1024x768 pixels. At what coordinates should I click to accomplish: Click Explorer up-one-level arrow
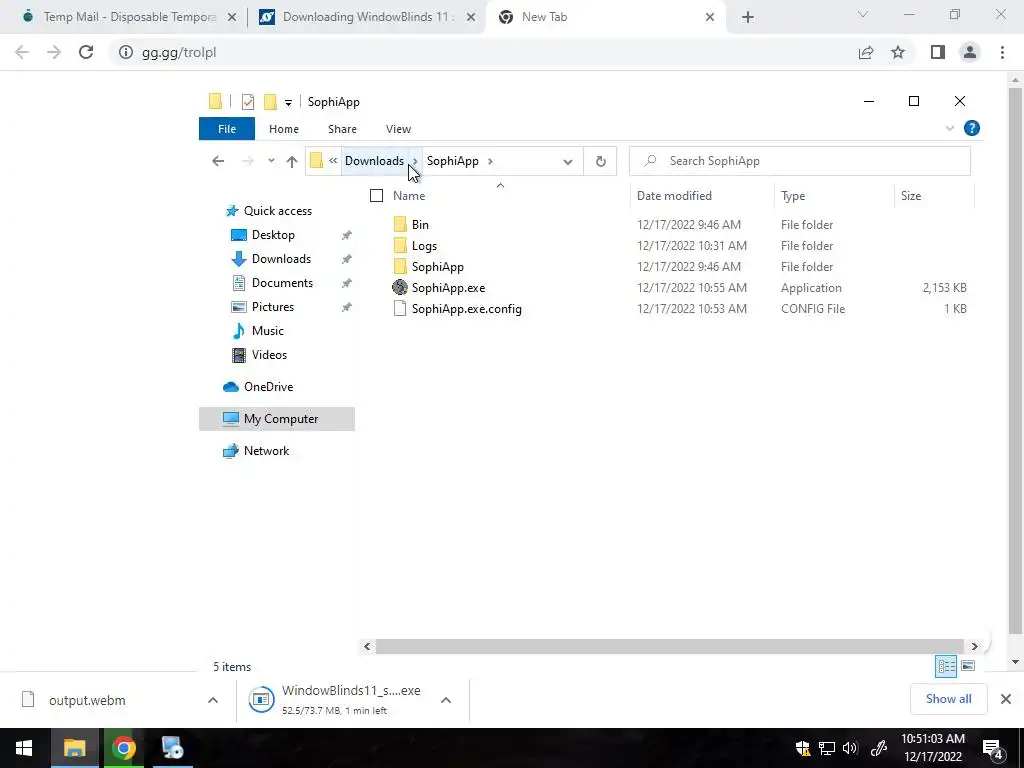pyautogui.click(x=291, y=161)
